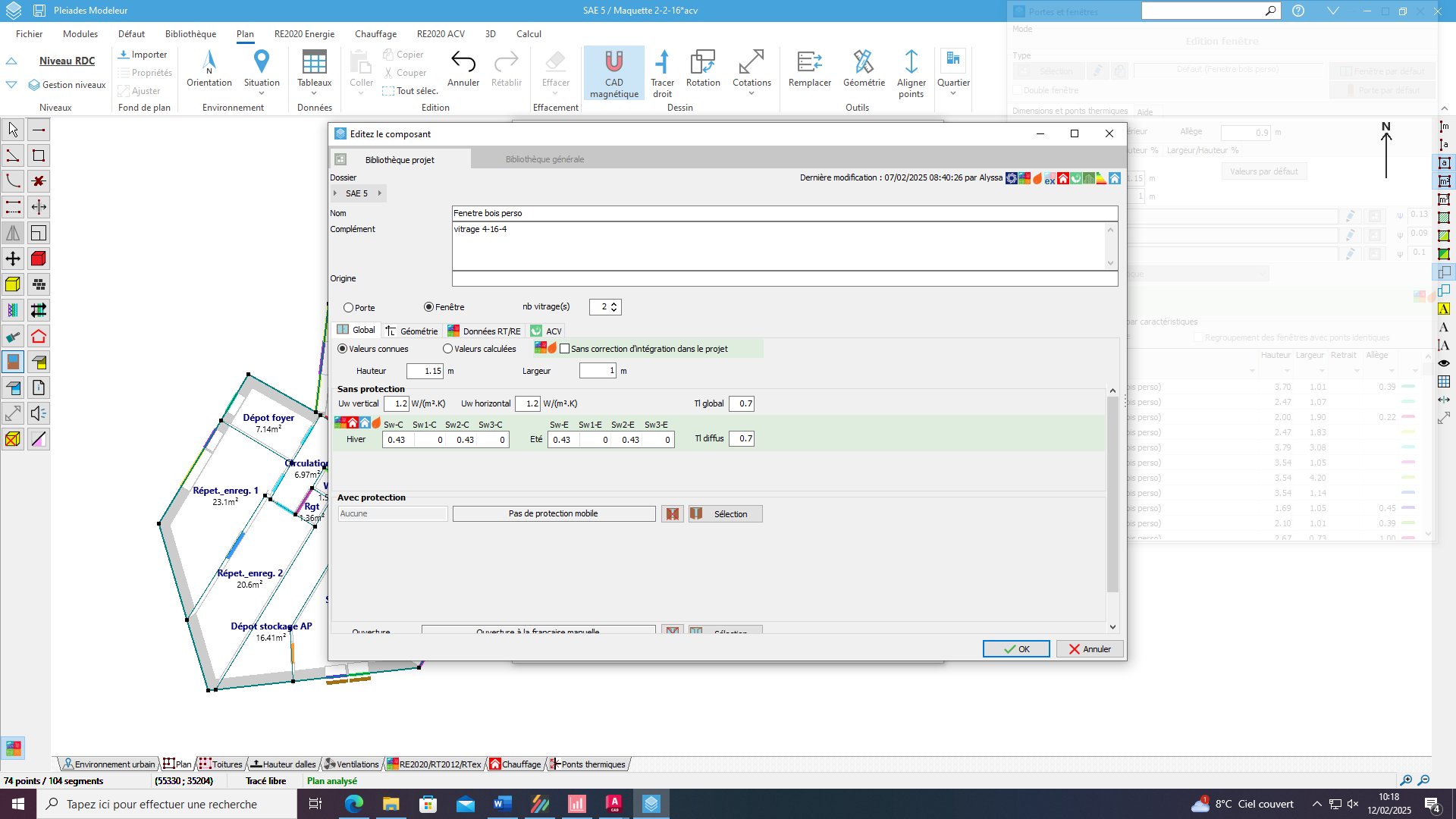Switch to the Données RT/RE tab
The height and width of the screenshot is (819, 1456).
(x=484, y=331)
